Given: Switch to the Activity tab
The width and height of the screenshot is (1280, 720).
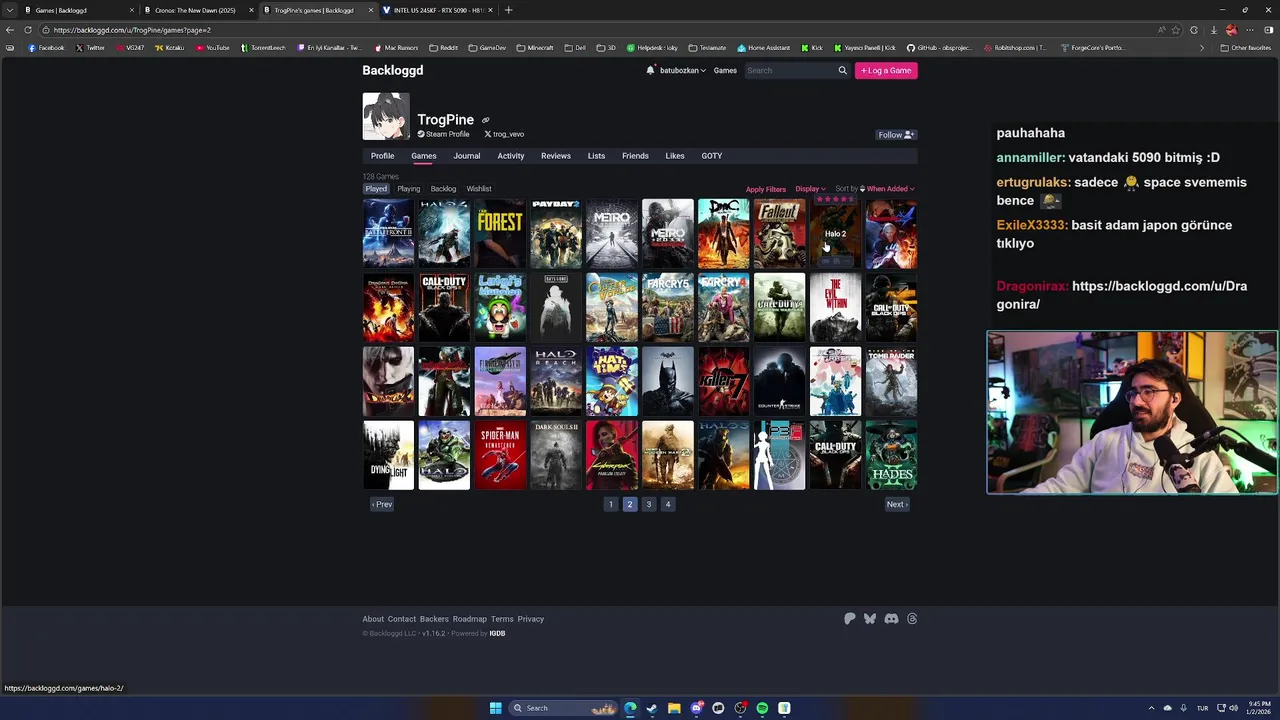Looking at the screenshot, I should point(511,156).
